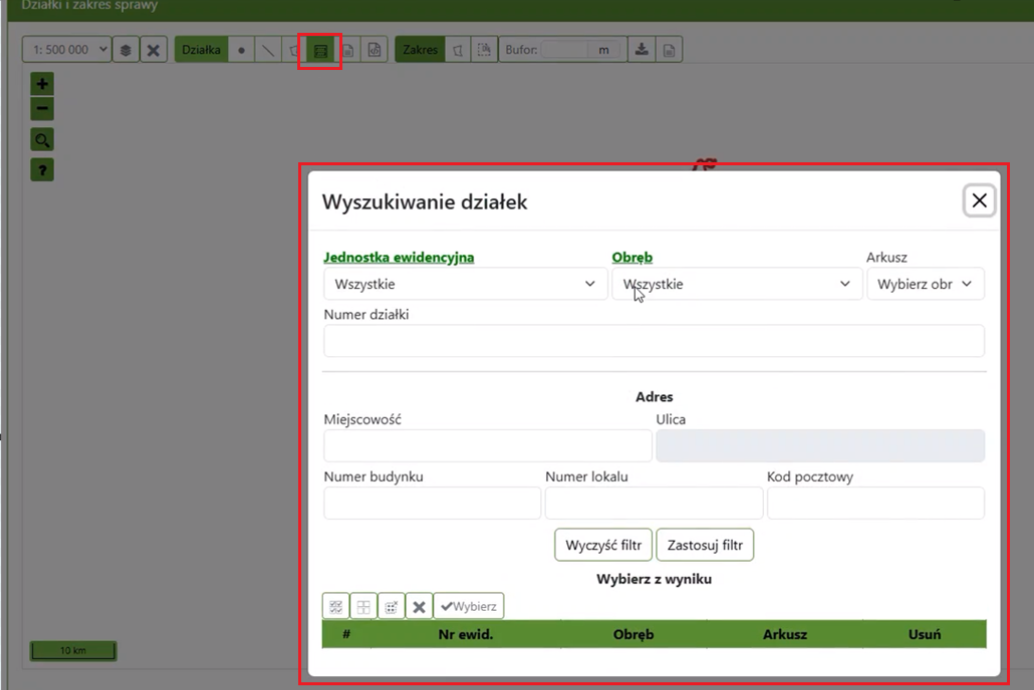Select the point drawing tool for Działka
The height and width of the screenshot is (690, 1034).
[241, 50]
